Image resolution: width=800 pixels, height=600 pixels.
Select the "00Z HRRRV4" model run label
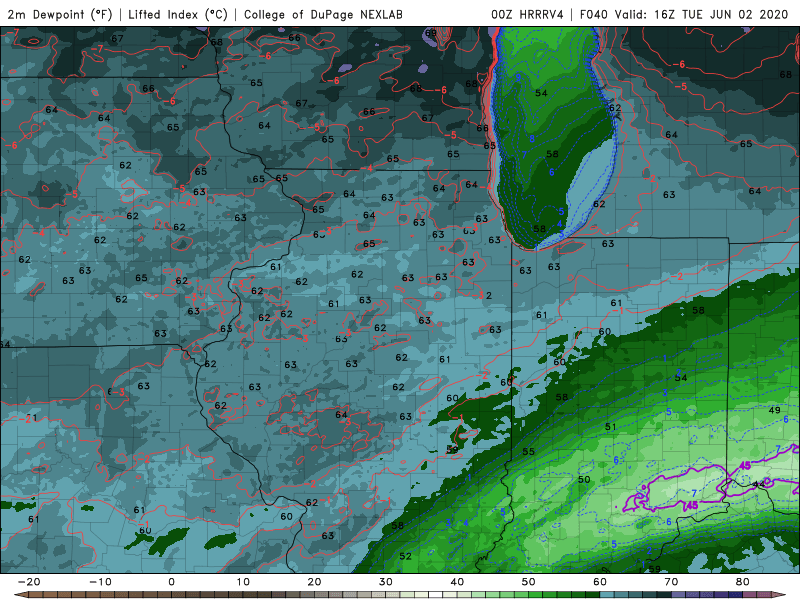[527, 14]
